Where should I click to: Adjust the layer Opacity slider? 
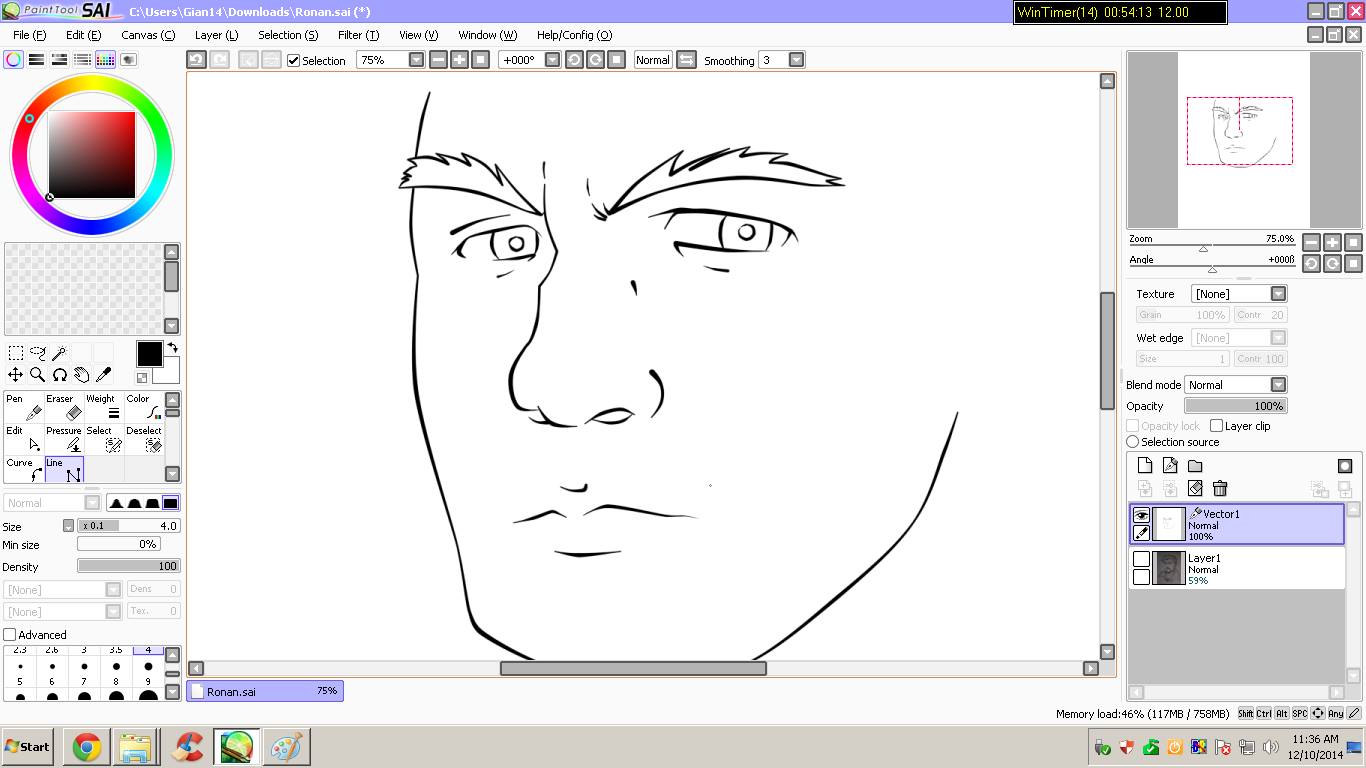click(x=1235, y=406)
